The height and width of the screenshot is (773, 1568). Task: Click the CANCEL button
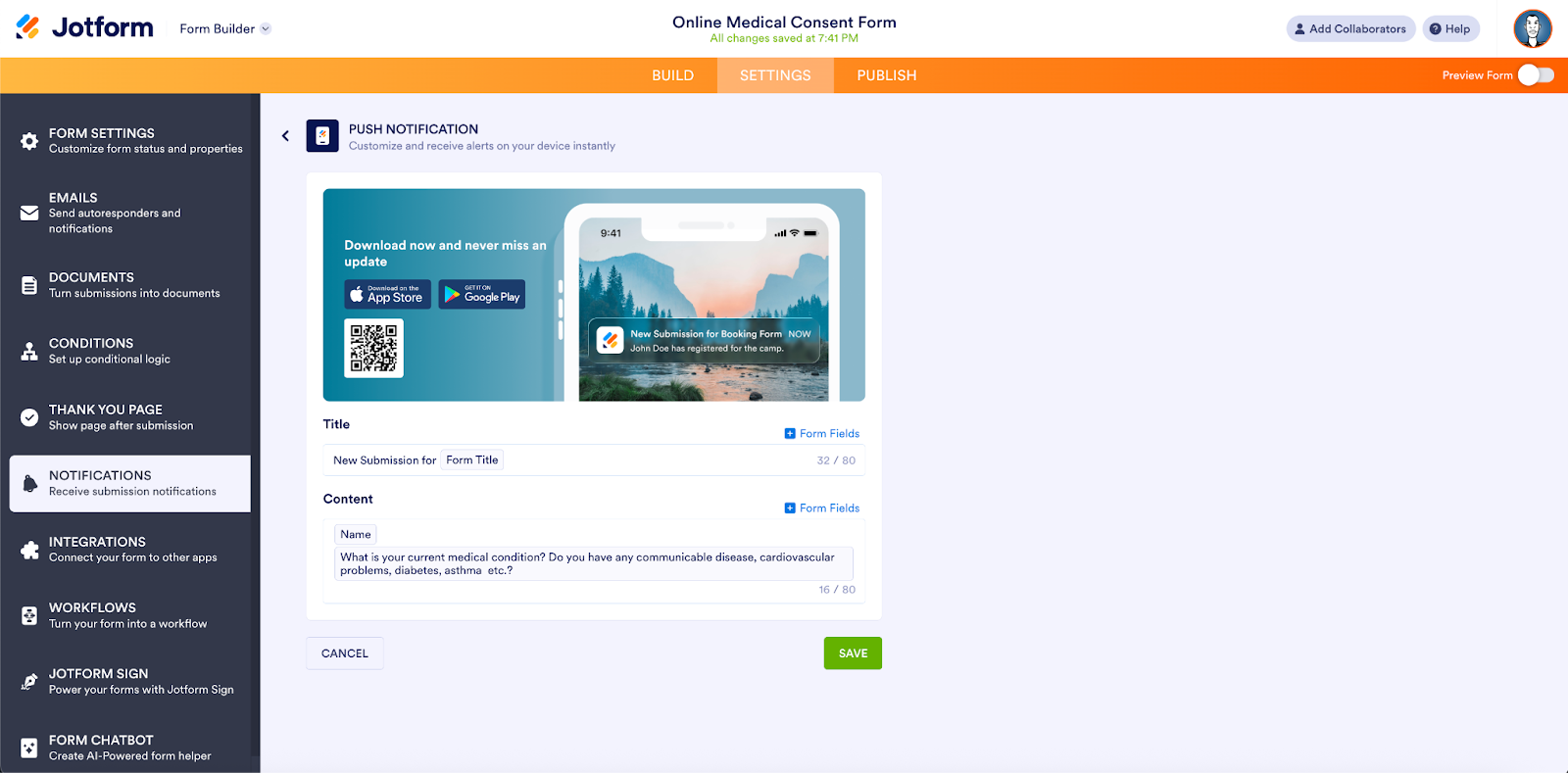(344, 653)
